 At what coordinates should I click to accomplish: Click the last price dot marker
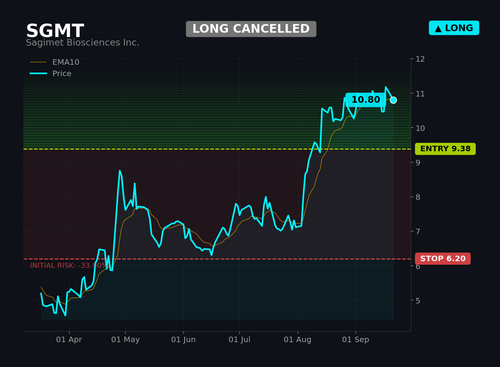tap(393, 100)
